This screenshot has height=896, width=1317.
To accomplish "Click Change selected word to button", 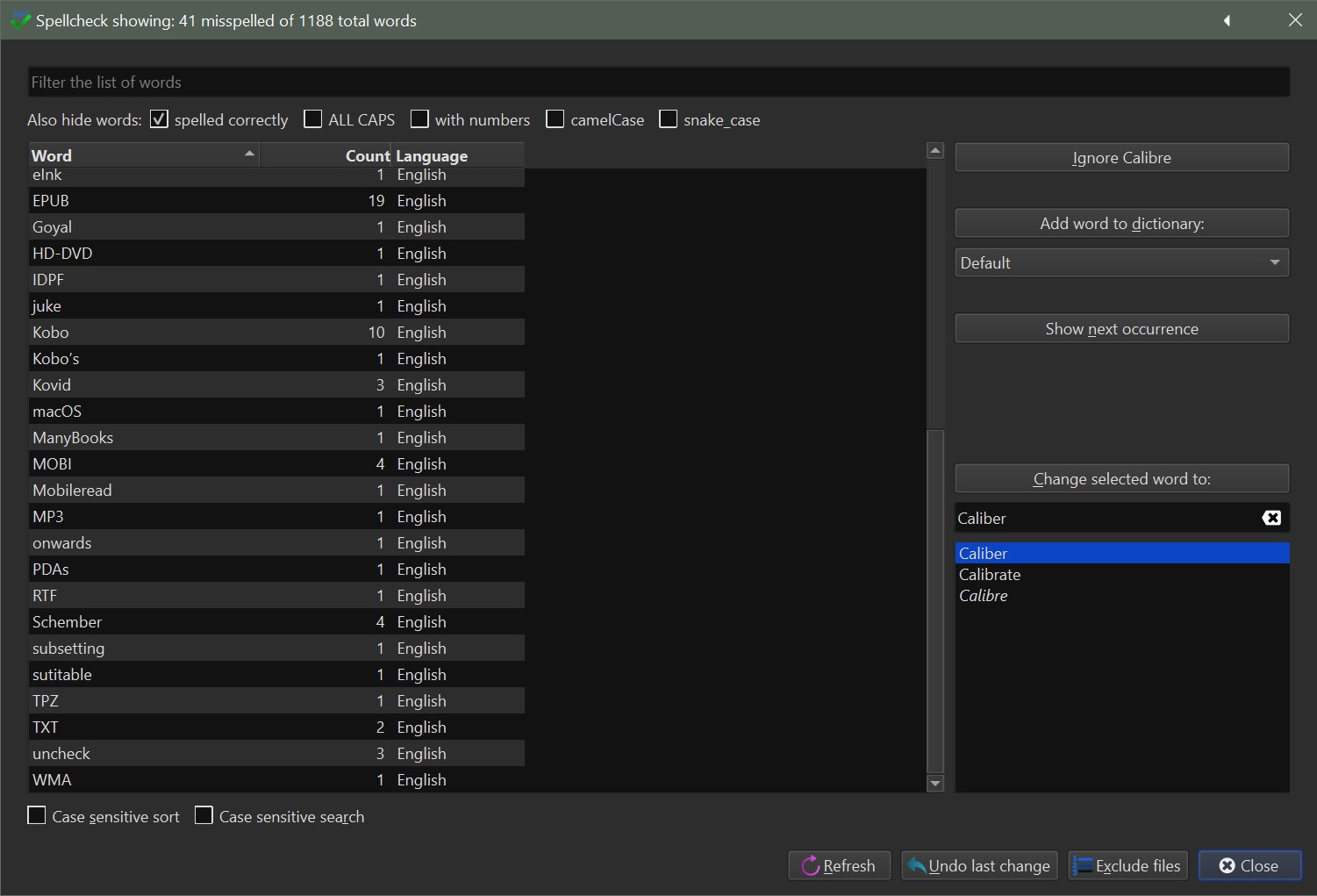I will click(x=1121, y=479).
